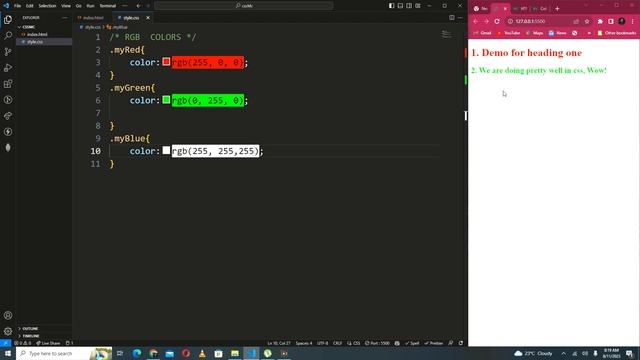Click the Spell status bar item
Viewport: 640px width, 360px height.
click(413, 343)
